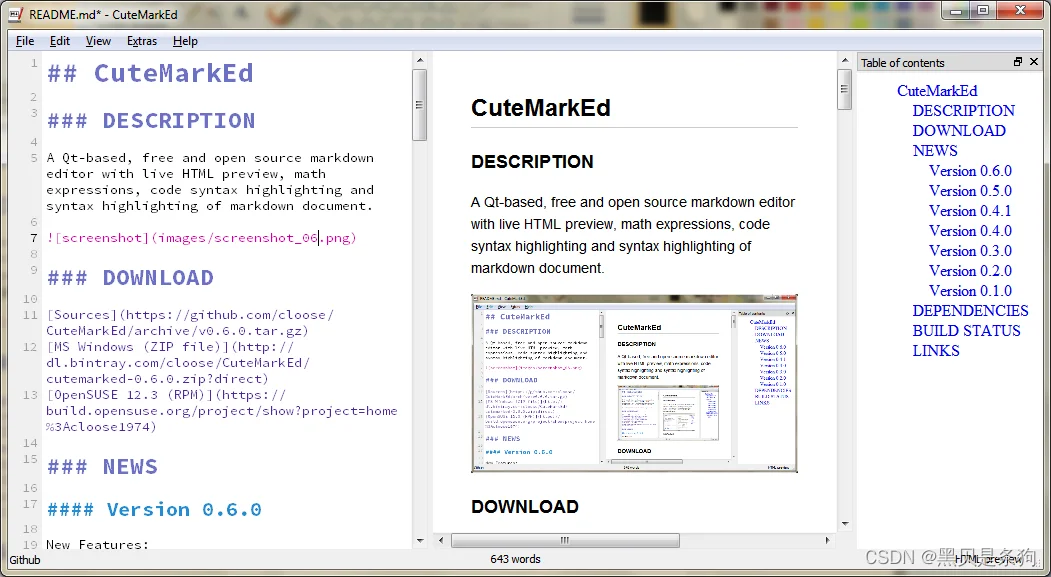This screenshot has width=1051, height=577.
Task: Click the preview horizontal scrollbar thumb
Action: [x=565, y=540]
